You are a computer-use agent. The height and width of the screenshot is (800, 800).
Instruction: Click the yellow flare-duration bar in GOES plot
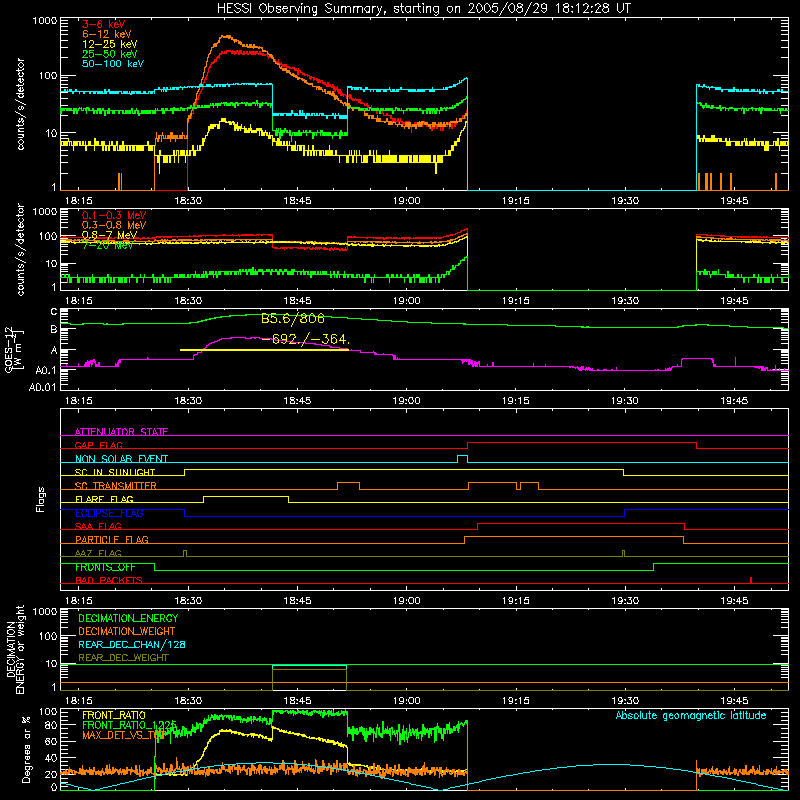[x=264, y=349]
